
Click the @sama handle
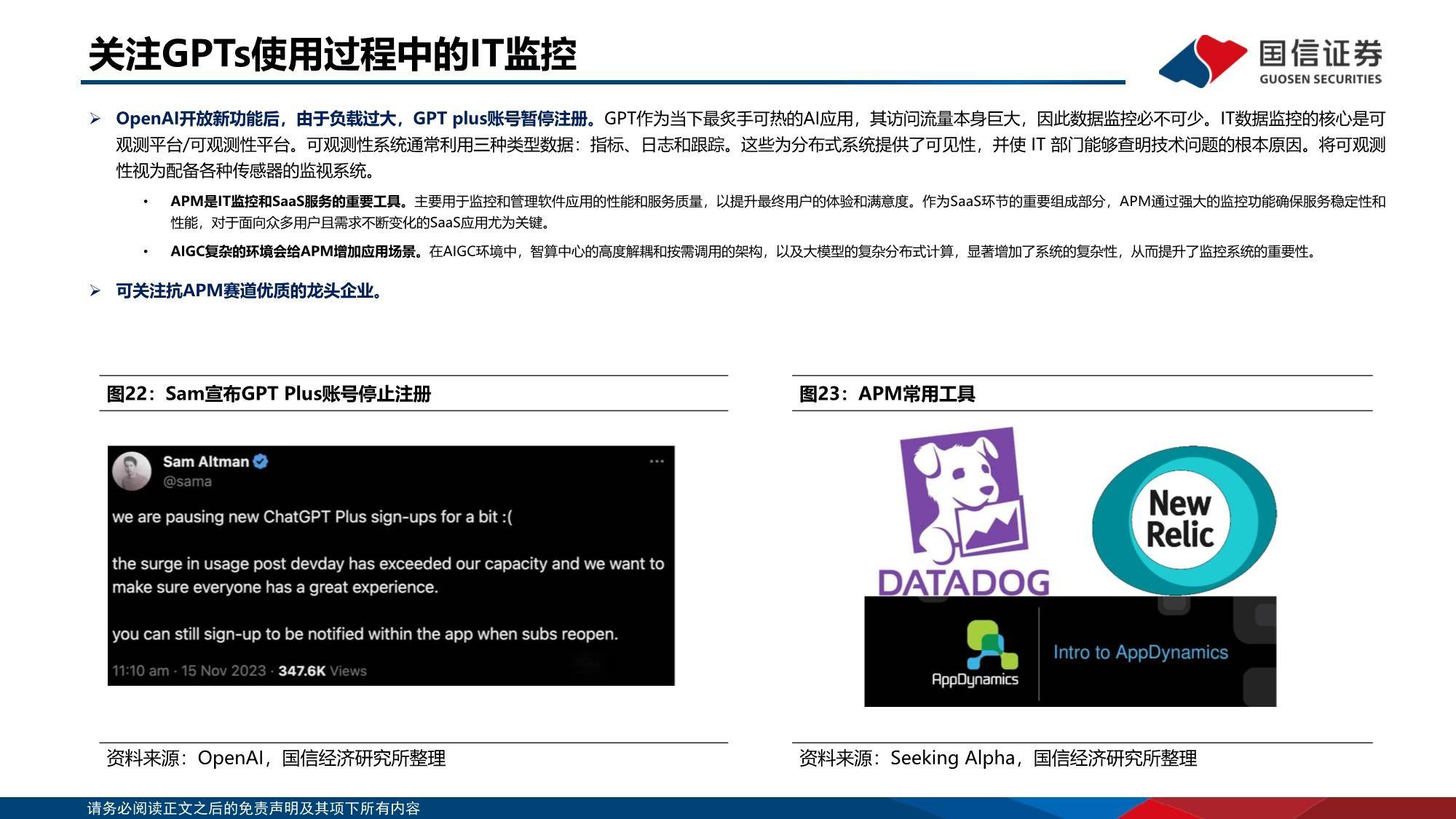(187, 481)
